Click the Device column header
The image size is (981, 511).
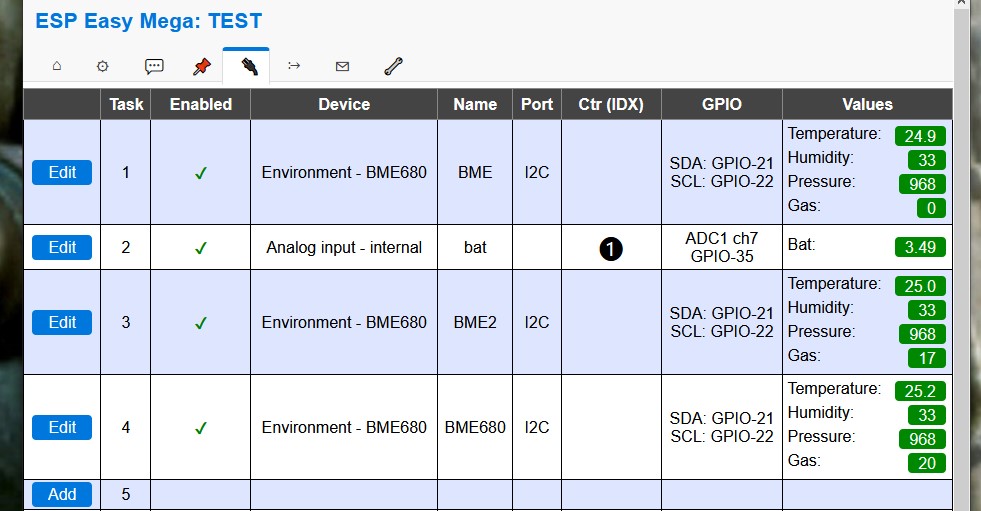coord(344,104)
